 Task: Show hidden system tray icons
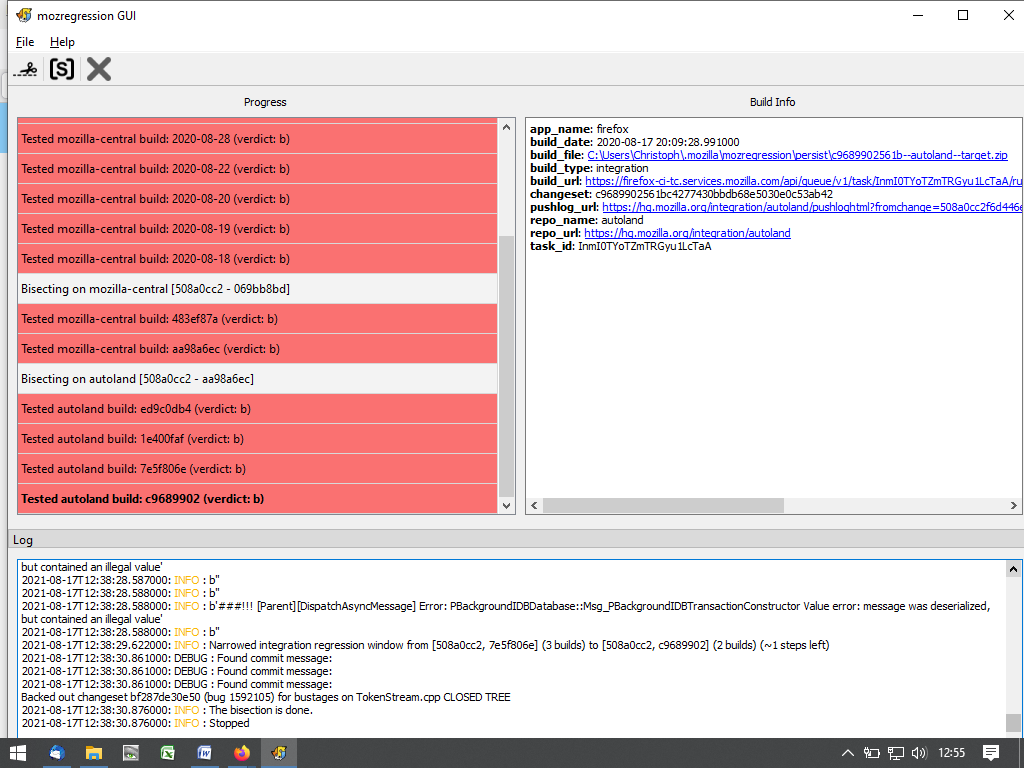click(848, 753)
